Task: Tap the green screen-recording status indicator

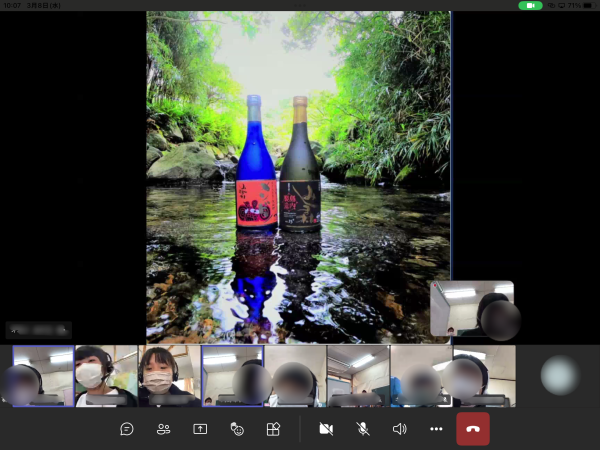Action: pyautogui.click(x=530, y=5)
